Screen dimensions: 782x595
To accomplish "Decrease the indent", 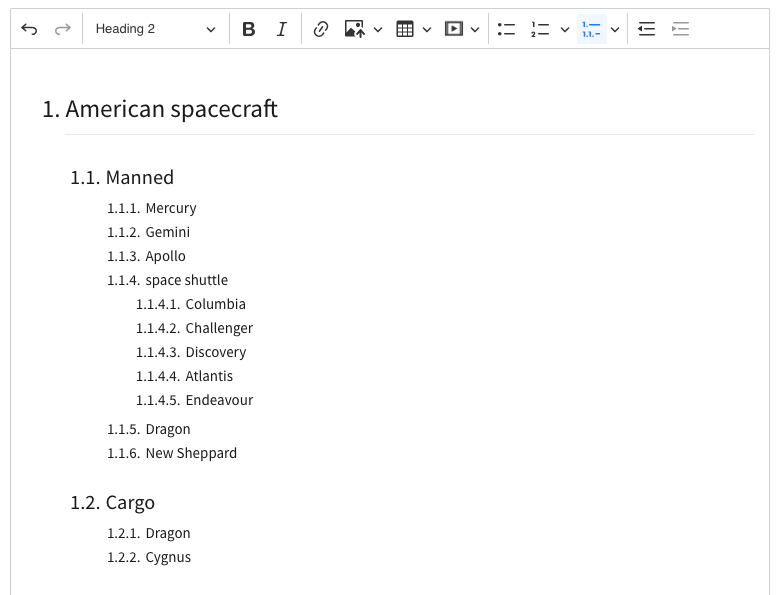I will pyautogui.click(x=646, y=29).
